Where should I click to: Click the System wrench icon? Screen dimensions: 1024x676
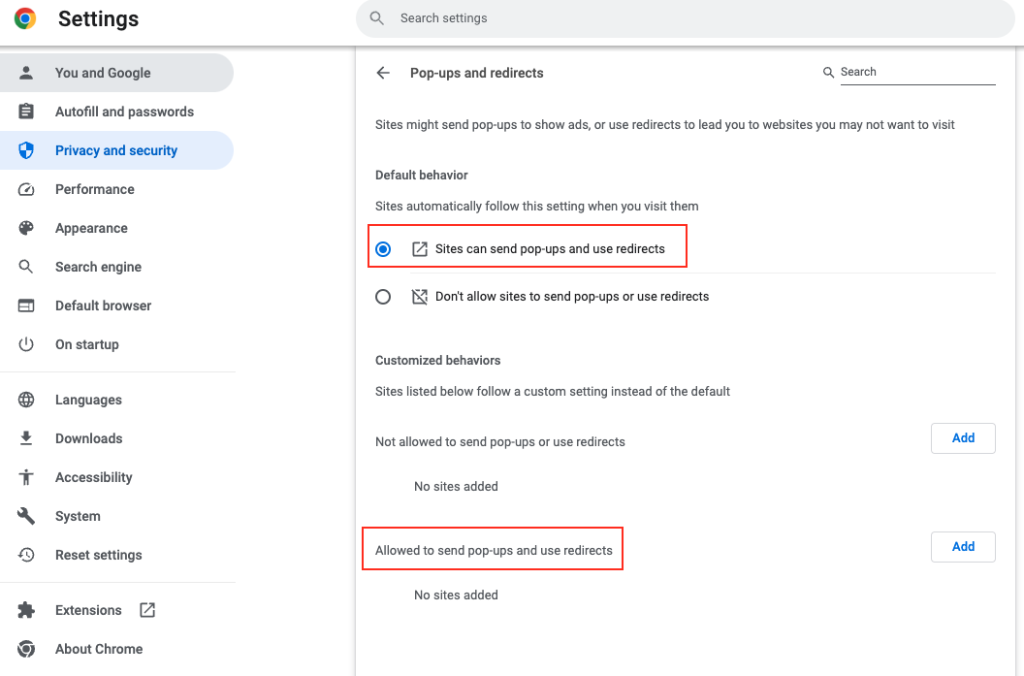tap(27, 516)
